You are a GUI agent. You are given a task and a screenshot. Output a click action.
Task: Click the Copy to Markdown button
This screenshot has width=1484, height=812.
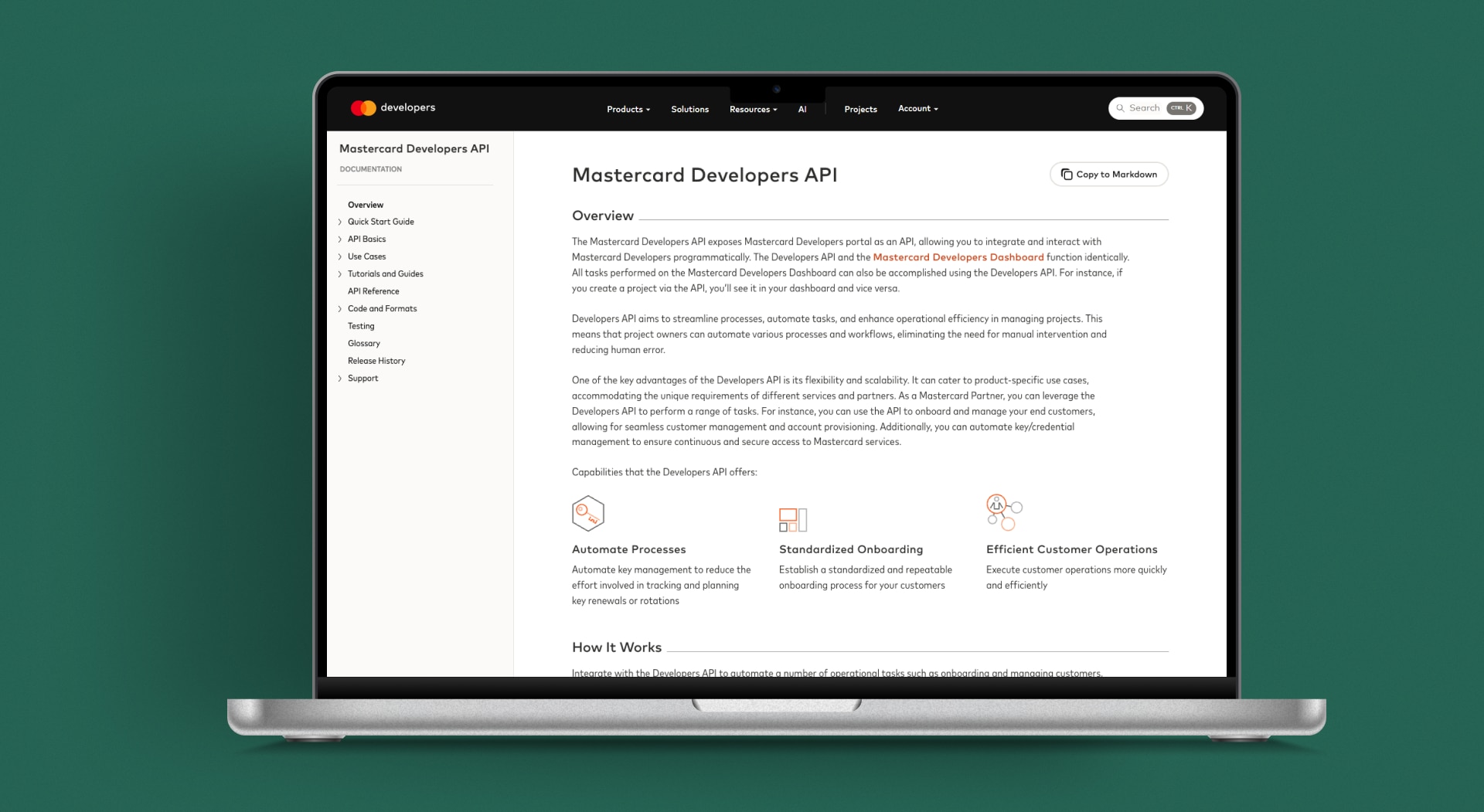[1108, 174]
